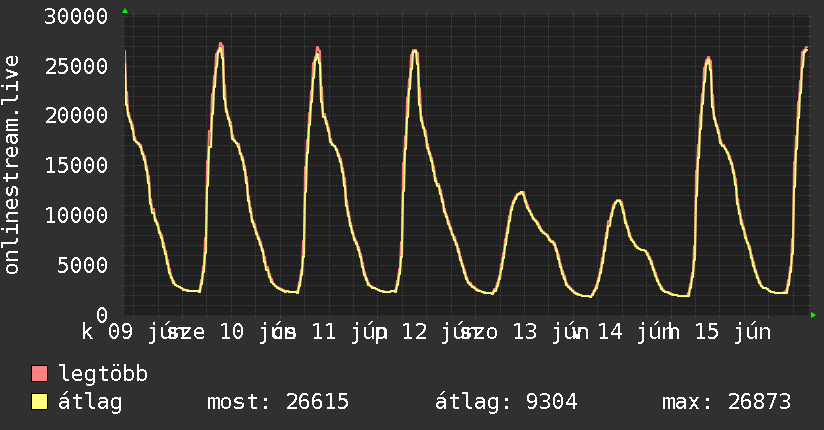The height and width of the screenshot is (430, 824).
Task: Click the green arrow atop the y-axis
Action: [125, 11]
